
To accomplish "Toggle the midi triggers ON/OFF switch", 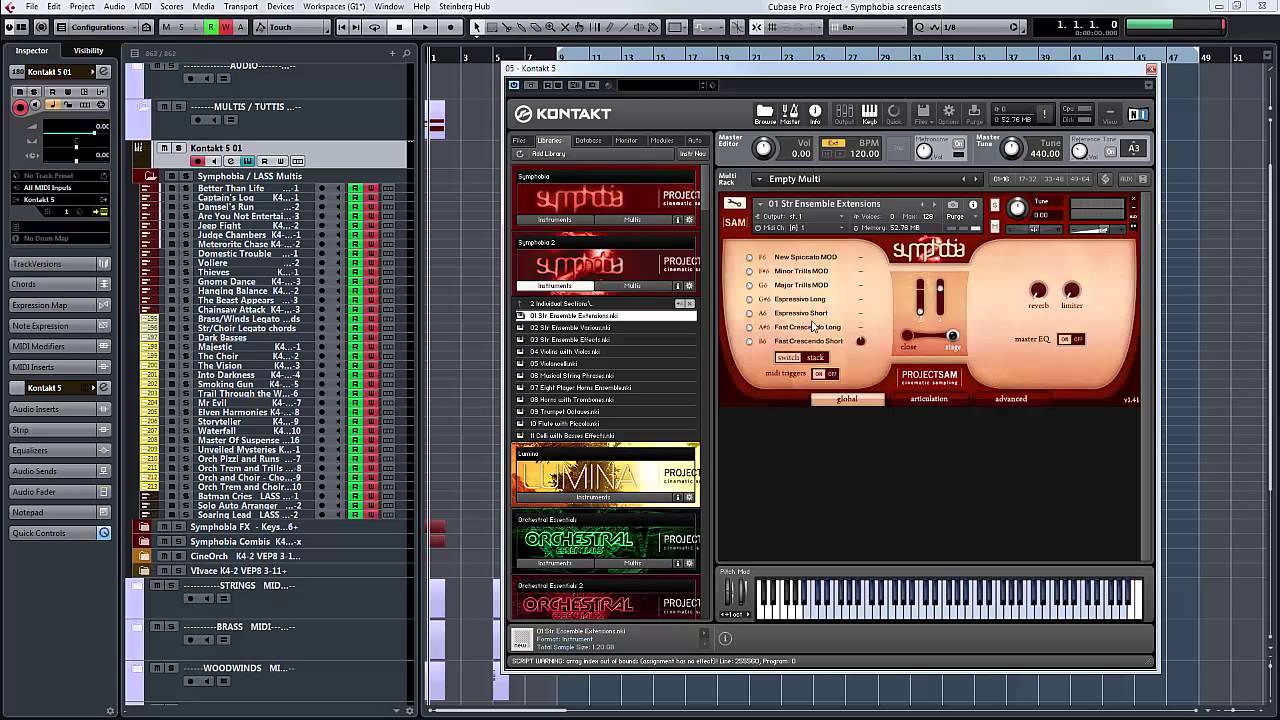I will [825, 374].
